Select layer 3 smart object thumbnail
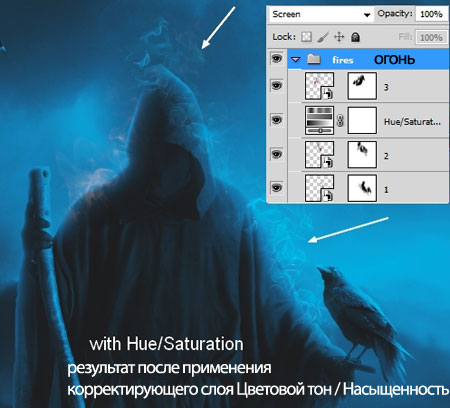Viewport: 450px width, 408px height. click(x=319, y=86)
